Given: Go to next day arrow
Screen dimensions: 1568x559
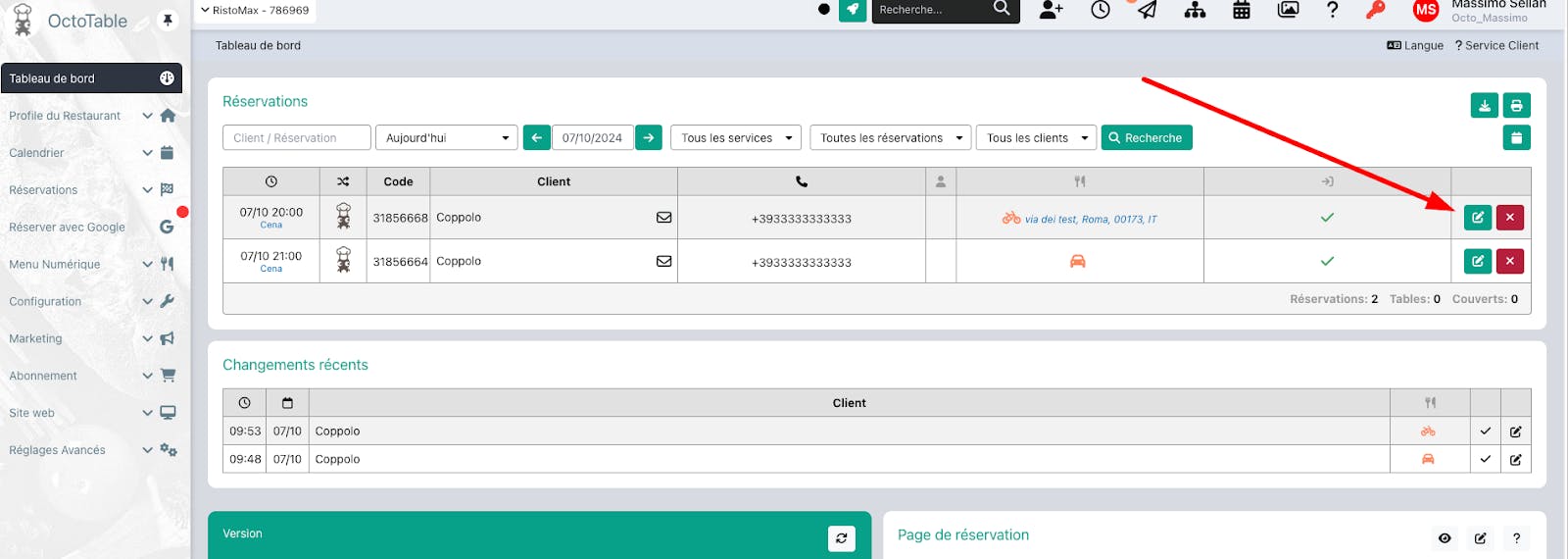Looking at the screenshot, I should point(649,138).
